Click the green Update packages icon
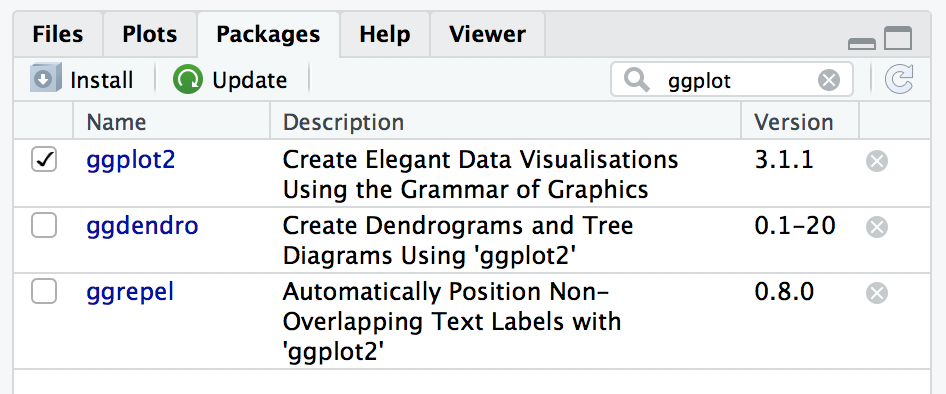Viewport: 946px width, 394px height. [x=188, y=80]
